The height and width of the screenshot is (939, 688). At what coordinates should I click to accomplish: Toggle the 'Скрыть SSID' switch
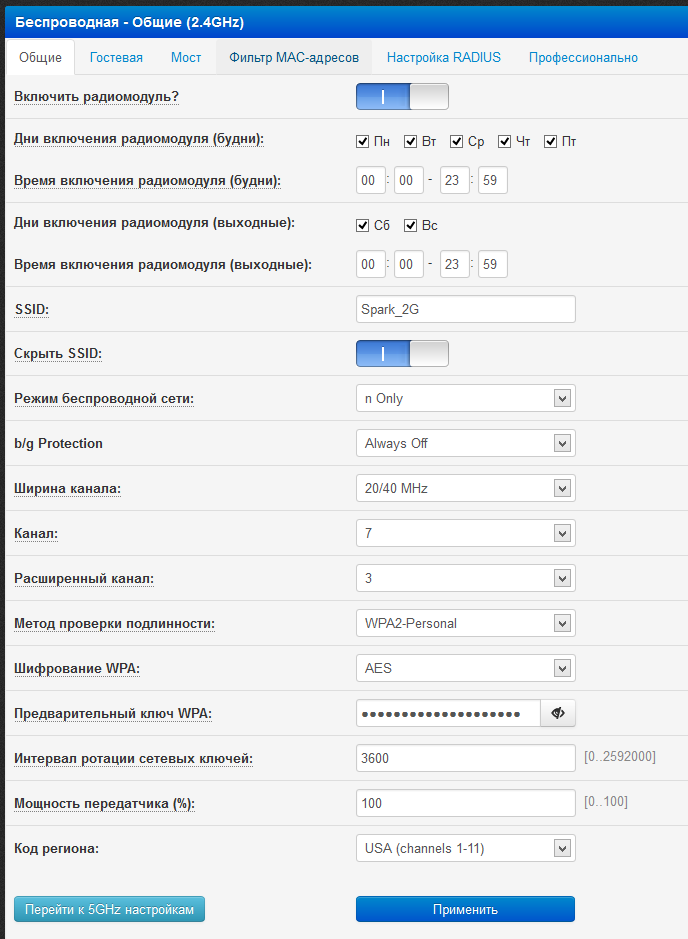(402, 354)
